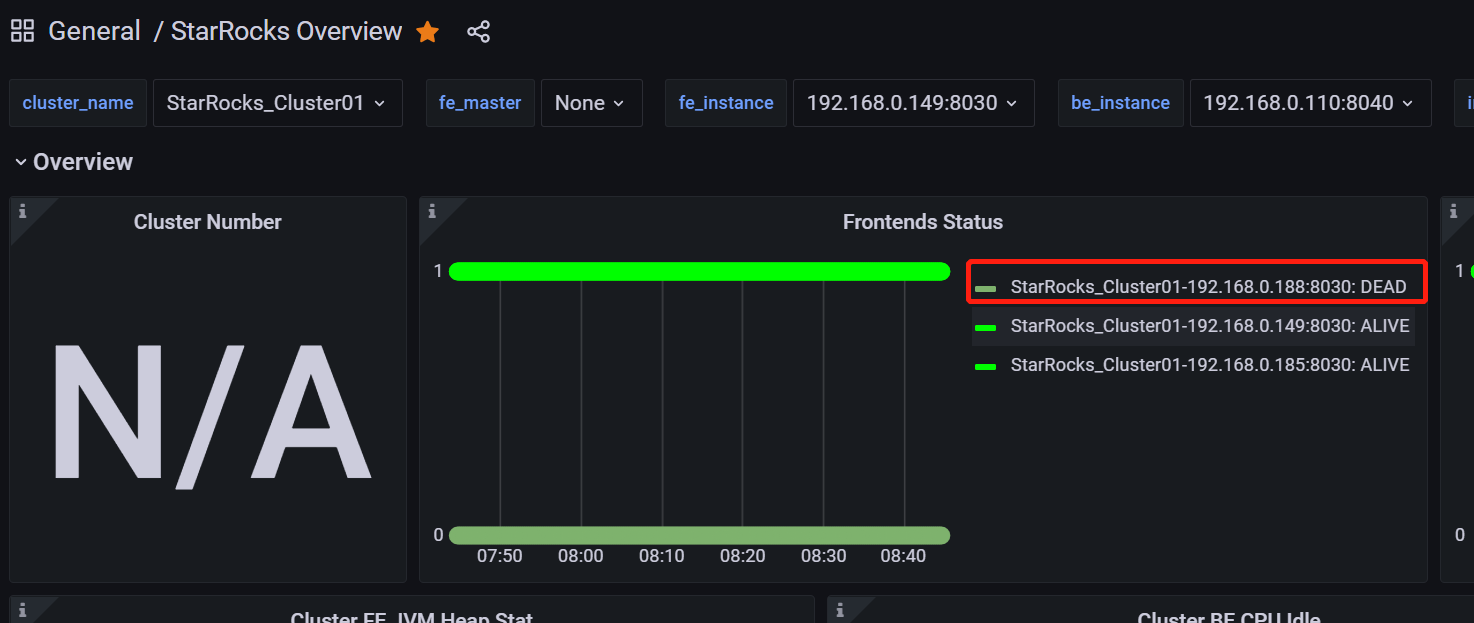The height and width of the screenshot is (623, 1474).
Task: Click the 08:00 time axis label
Action: pos(581,556)
